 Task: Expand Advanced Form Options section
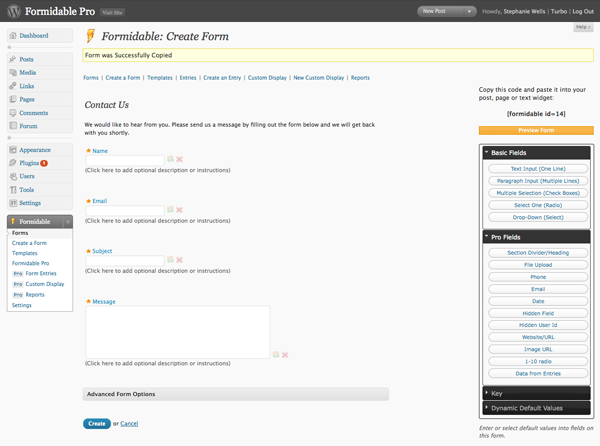pyautogui.click(x=236, y=394)
